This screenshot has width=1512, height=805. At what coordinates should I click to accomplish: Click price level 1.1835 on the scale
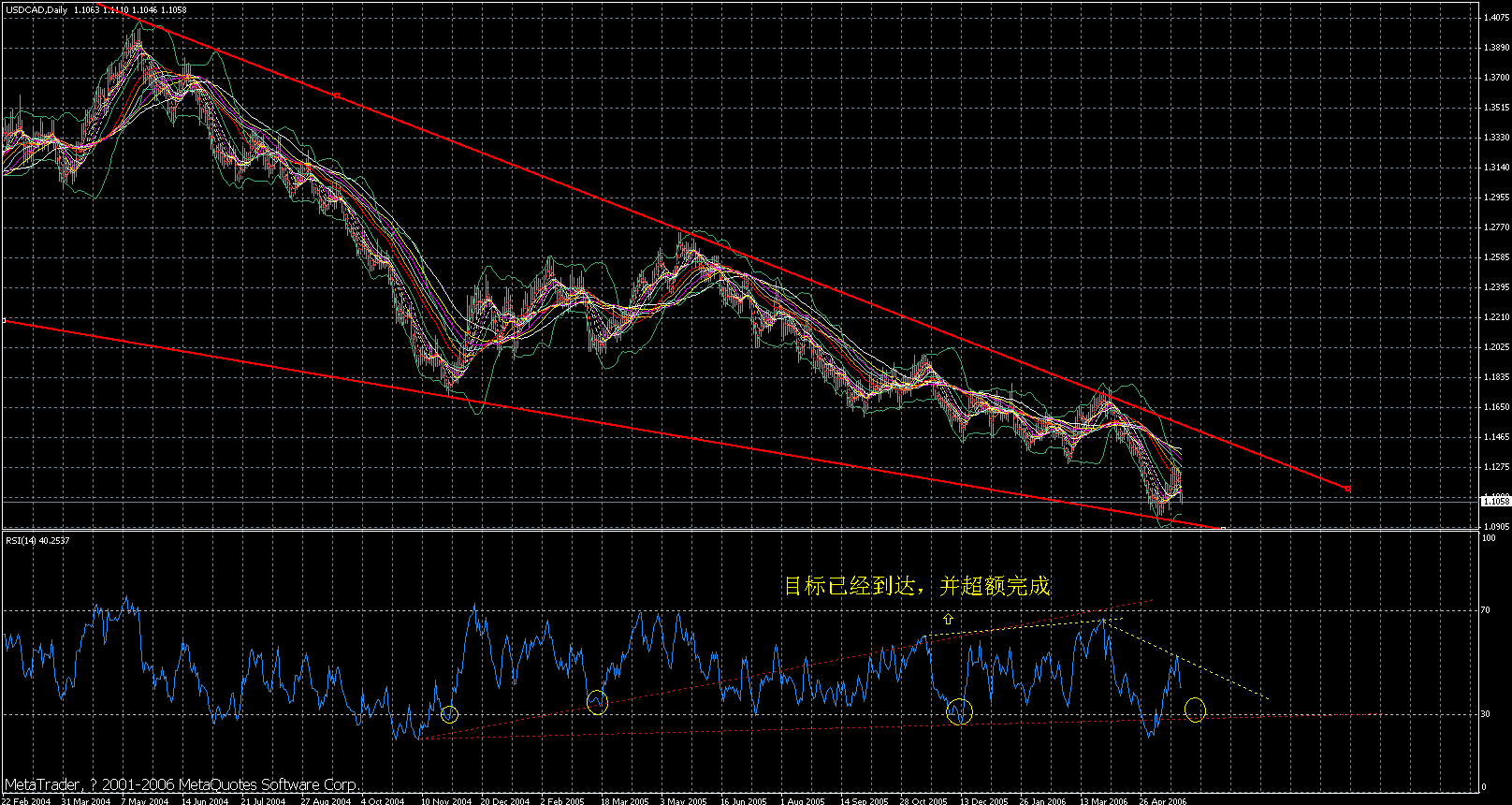pos(1496,376)
